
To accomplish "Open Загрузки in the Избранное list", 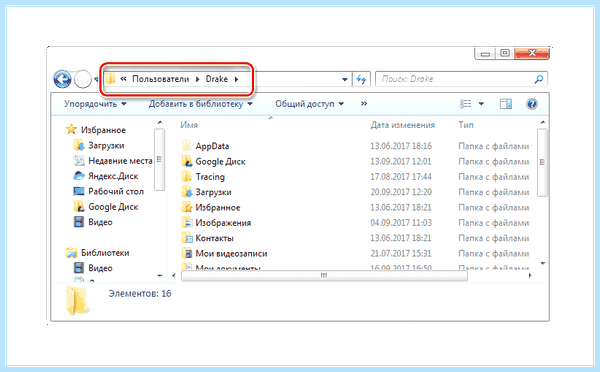I will coord(106,145).
